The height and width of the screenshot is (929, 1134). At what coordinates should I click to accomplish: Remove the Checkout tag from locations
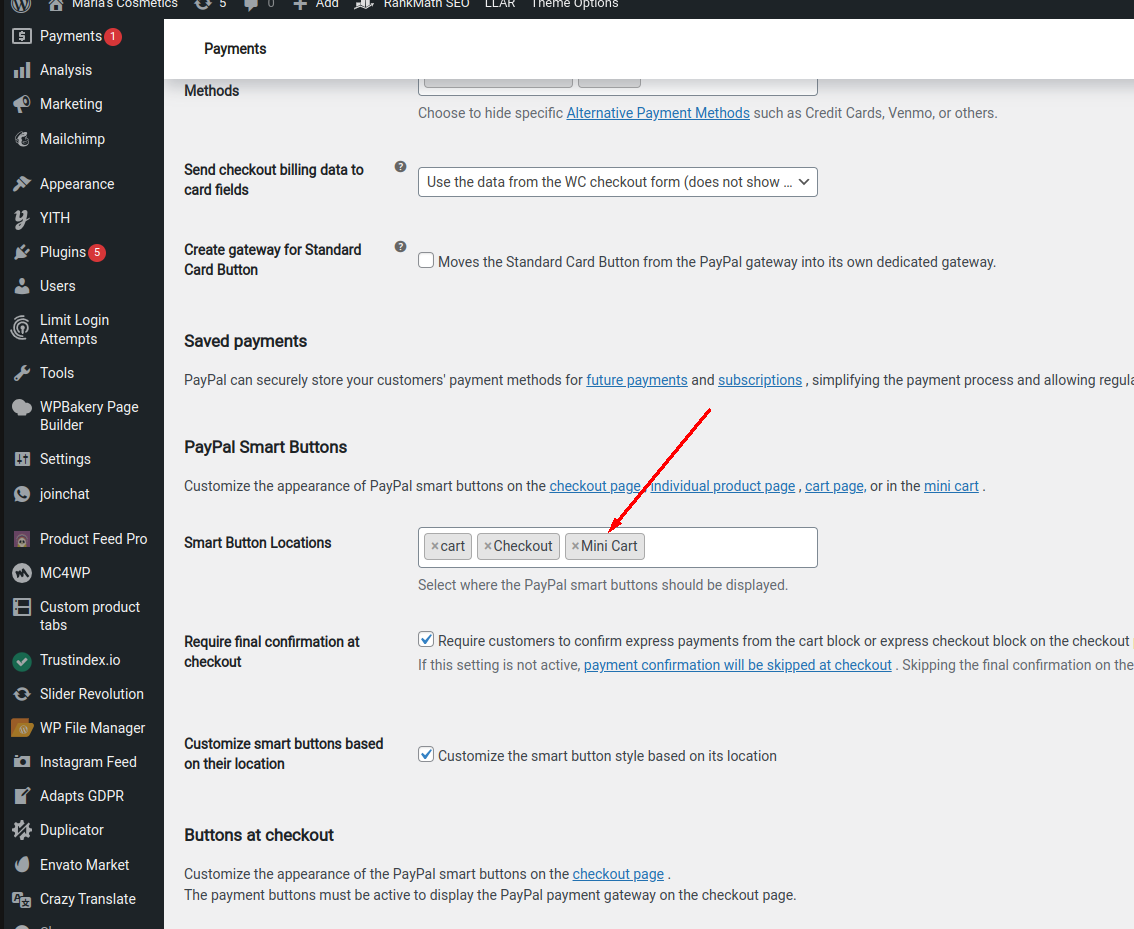point(487,547)
